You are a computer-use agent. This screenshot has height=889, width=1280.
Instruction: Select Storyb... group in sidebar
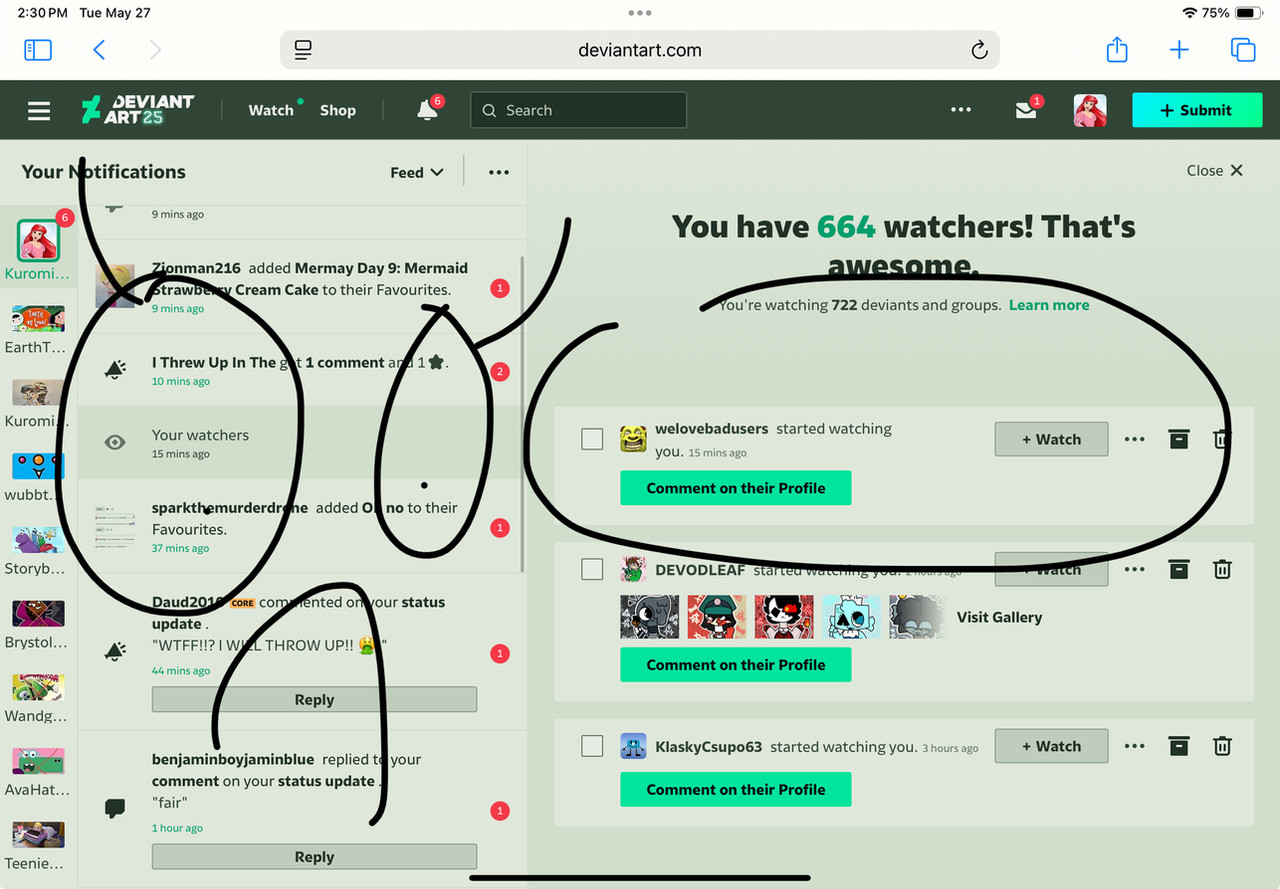(39, 551)
